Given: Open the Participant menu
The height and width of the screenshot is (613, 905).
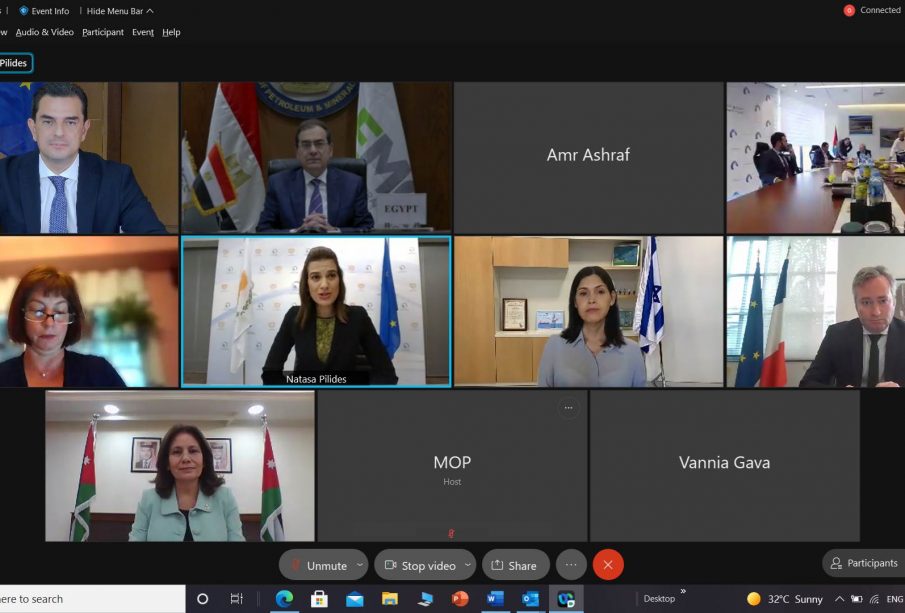Looking at the screenshot, I should (x=103, y=32).
